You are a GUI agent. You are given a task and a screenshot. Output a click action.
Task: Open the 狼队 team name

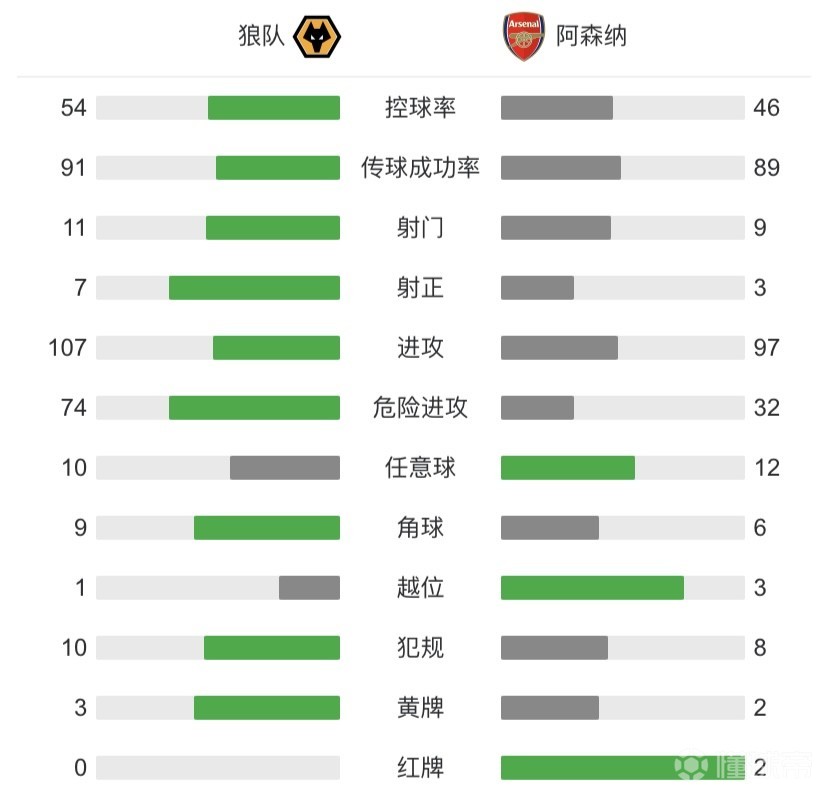[x=261, y=36]
